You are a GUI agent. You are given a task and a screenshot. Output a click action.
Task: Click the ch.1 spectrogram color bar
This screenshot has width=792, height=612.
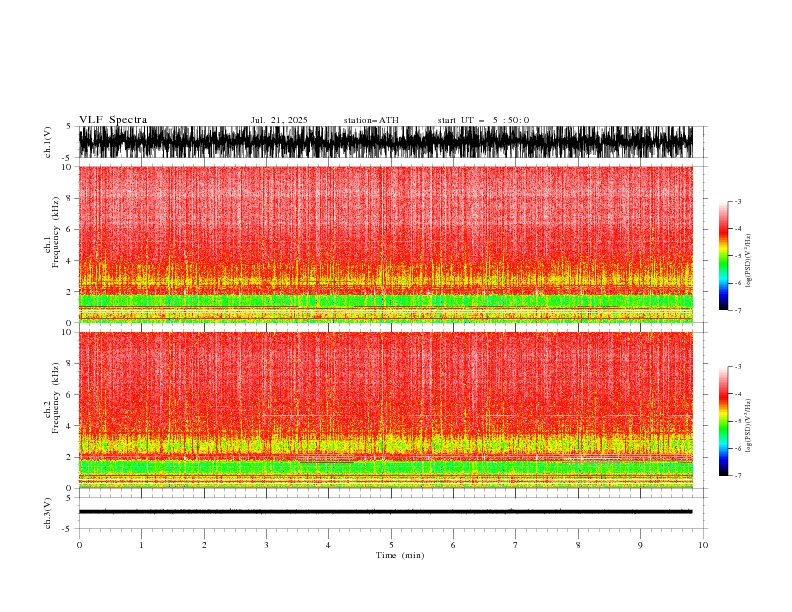(x=723, y=256)
